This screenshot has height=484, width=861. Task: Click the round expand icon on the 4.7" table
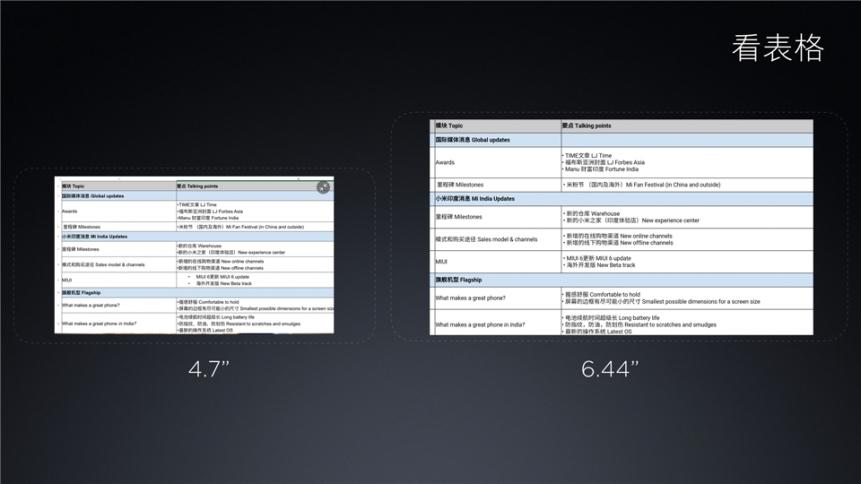click(323, 187)
